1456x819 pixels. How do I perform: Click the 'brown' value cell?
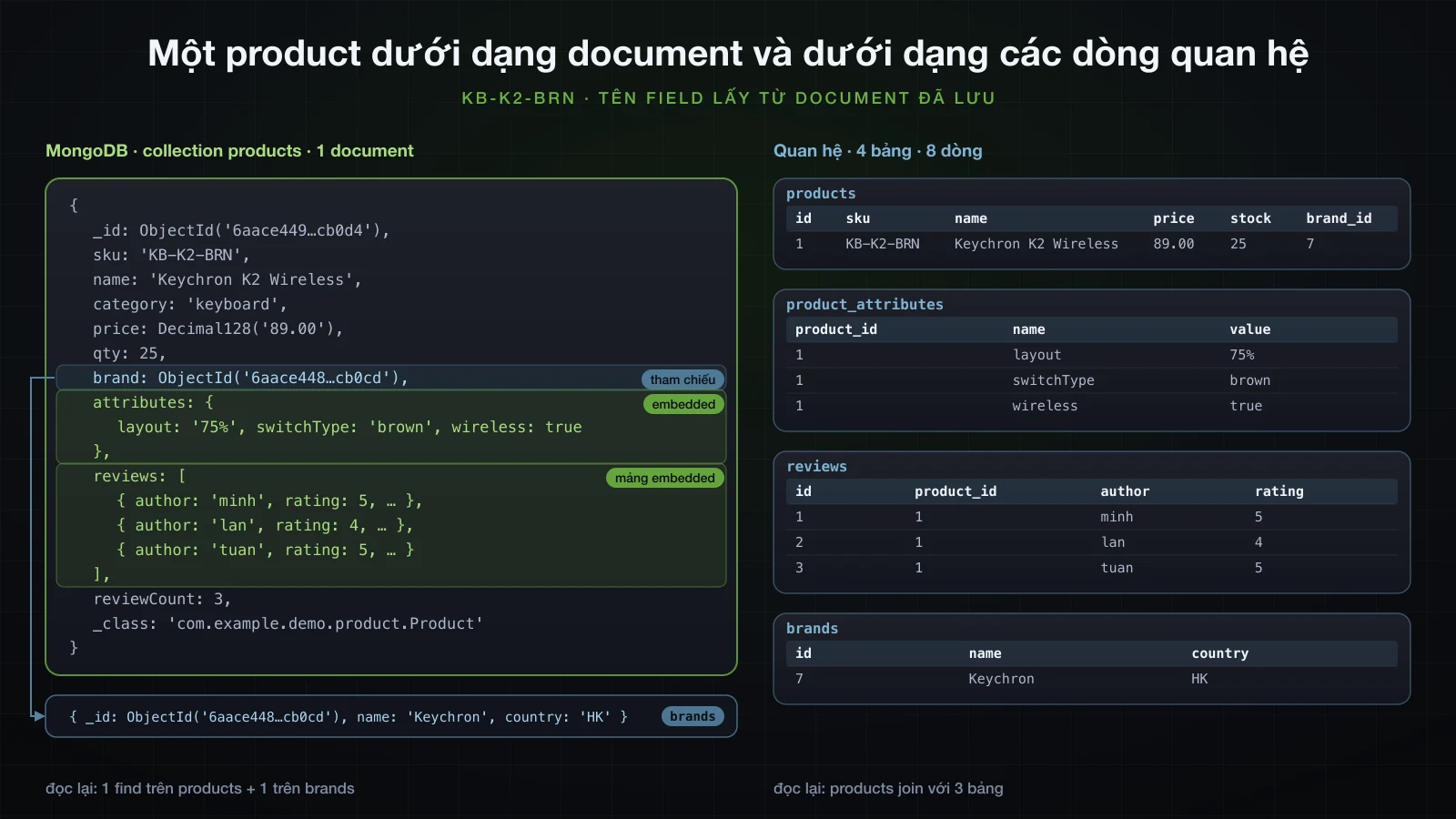(x=1250, y=380)
